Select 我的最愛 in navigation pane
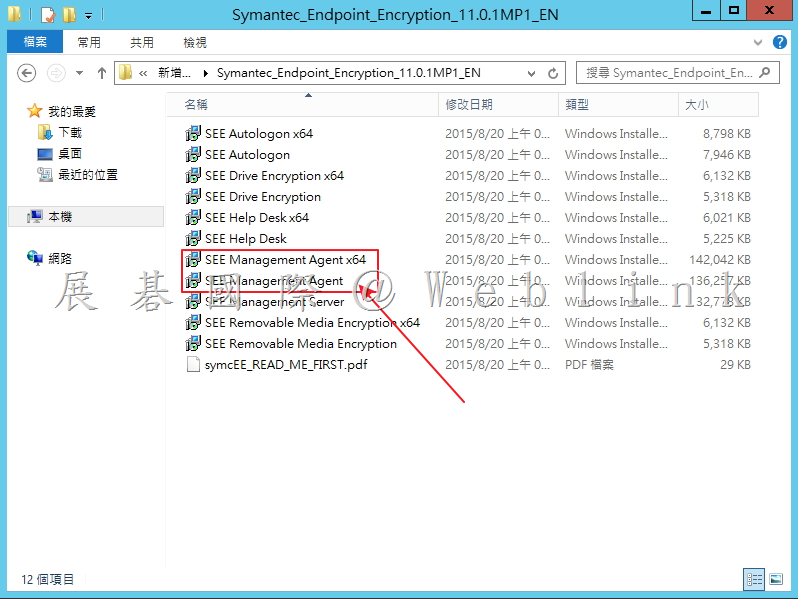The height and width of the screenshot is (599, 798). point(72,111)
